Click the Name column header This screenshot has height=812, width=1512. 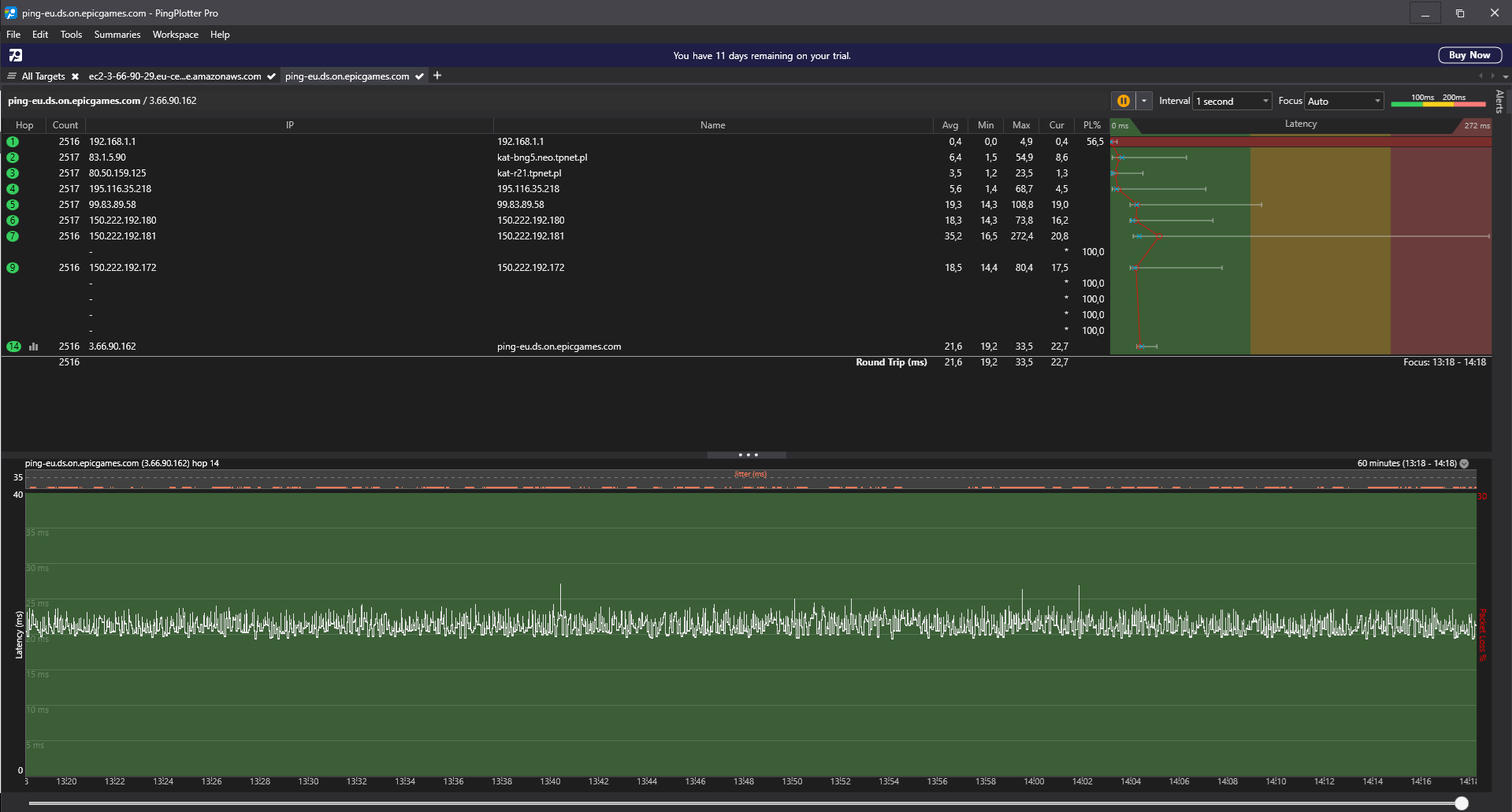[713, 125]
